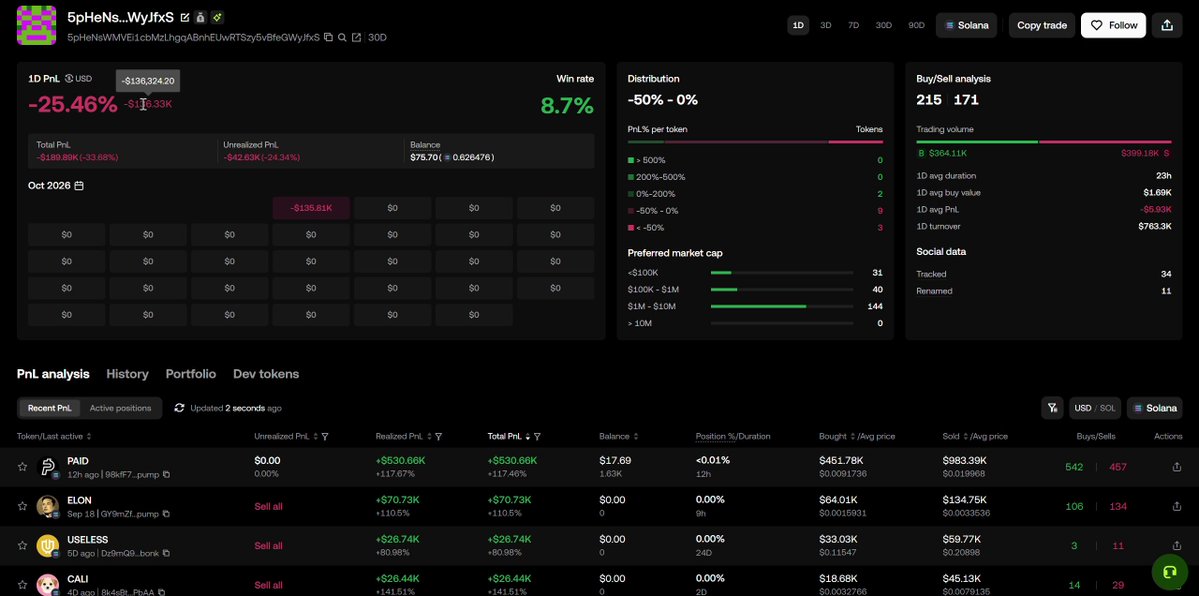Click the money bag badge icon
This screenshot has height=596, width=1199.
pos(200,17)
